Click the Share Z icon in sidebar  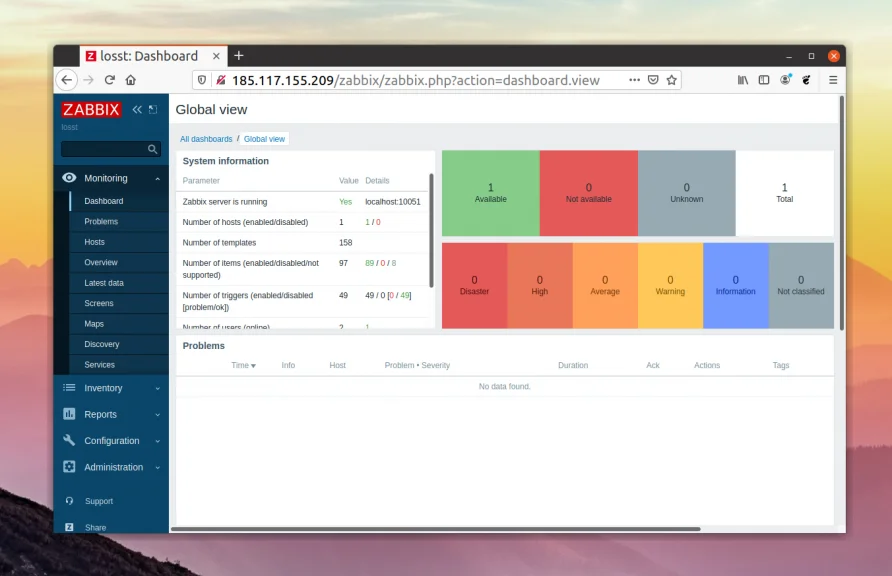pyautogui.click(x=69, y=527)
